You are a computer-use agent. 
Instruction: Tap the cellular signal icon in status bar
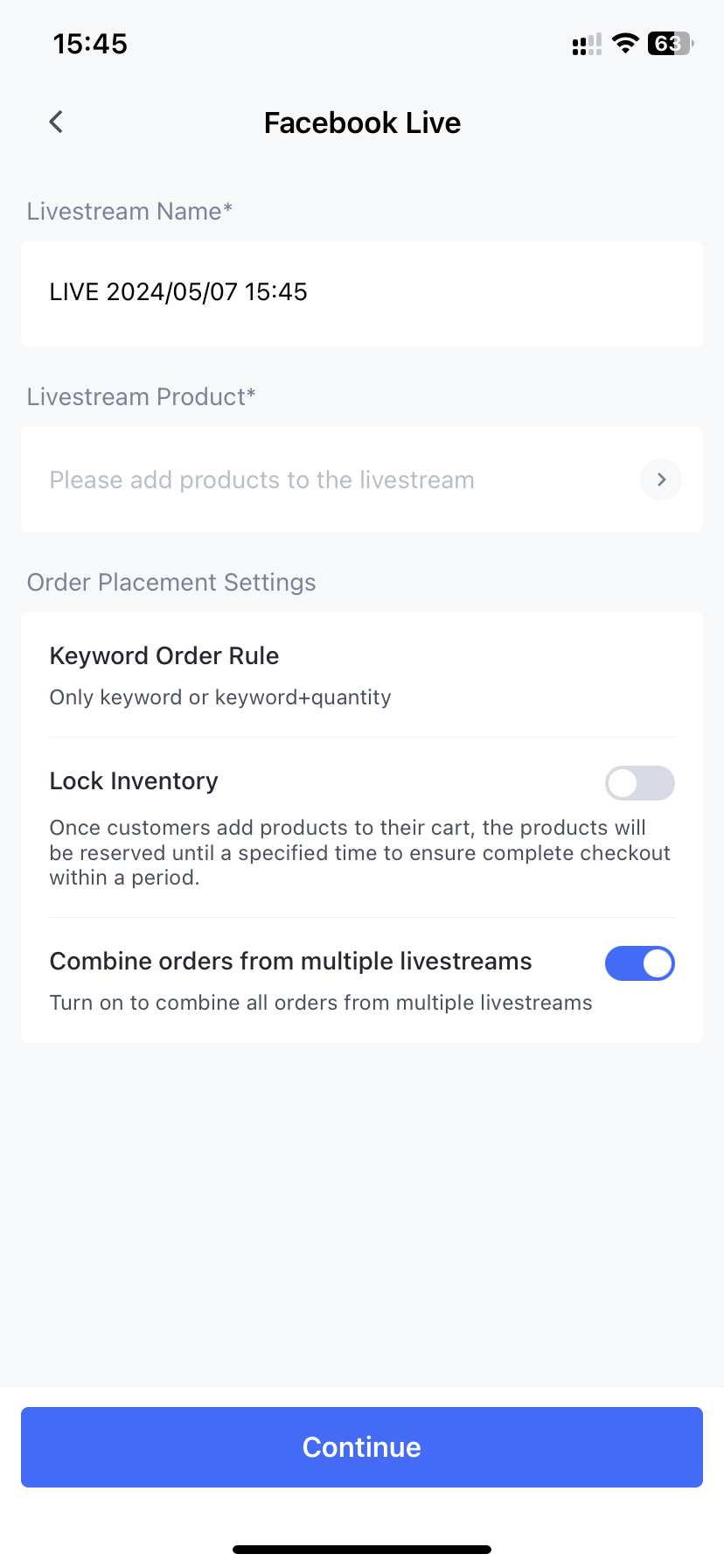click(x=587, y=44)
